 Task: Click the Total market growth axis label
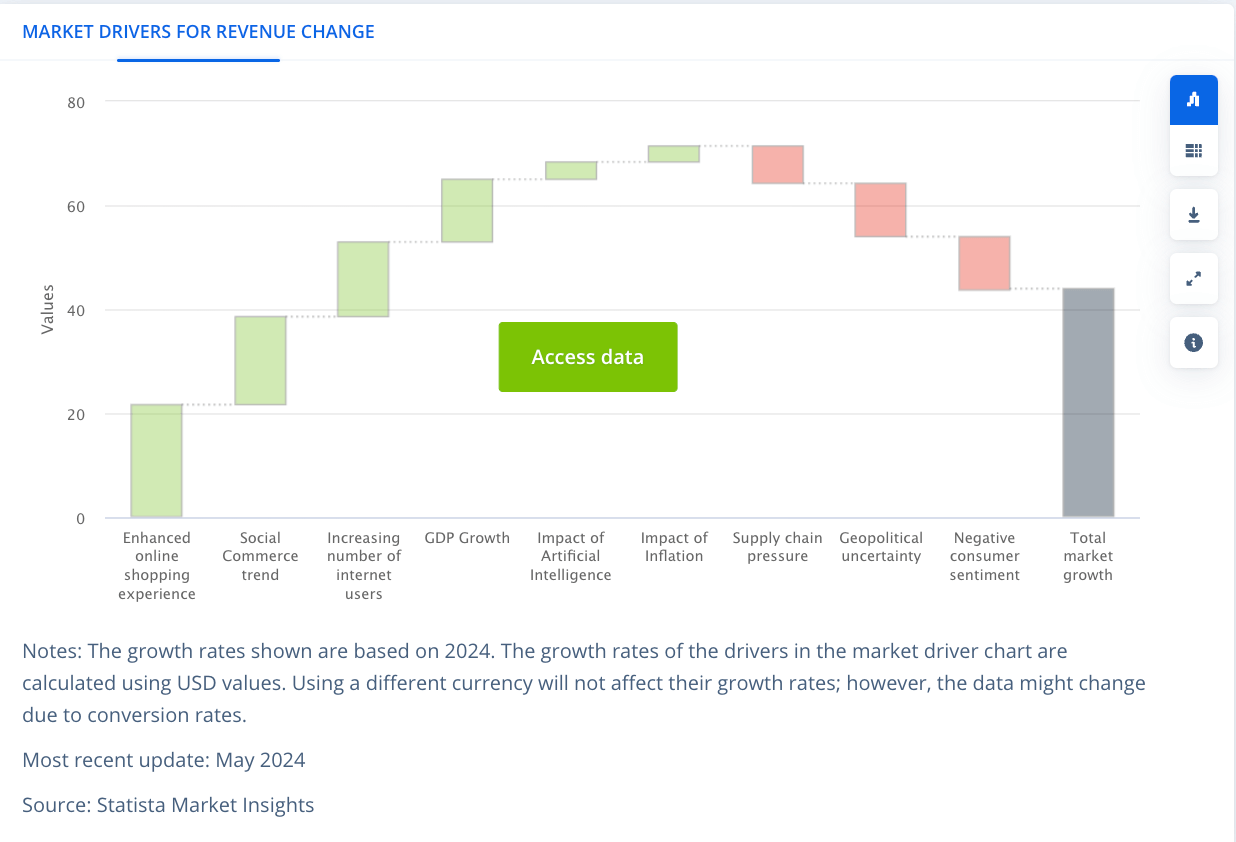[x=1088, y=556]
